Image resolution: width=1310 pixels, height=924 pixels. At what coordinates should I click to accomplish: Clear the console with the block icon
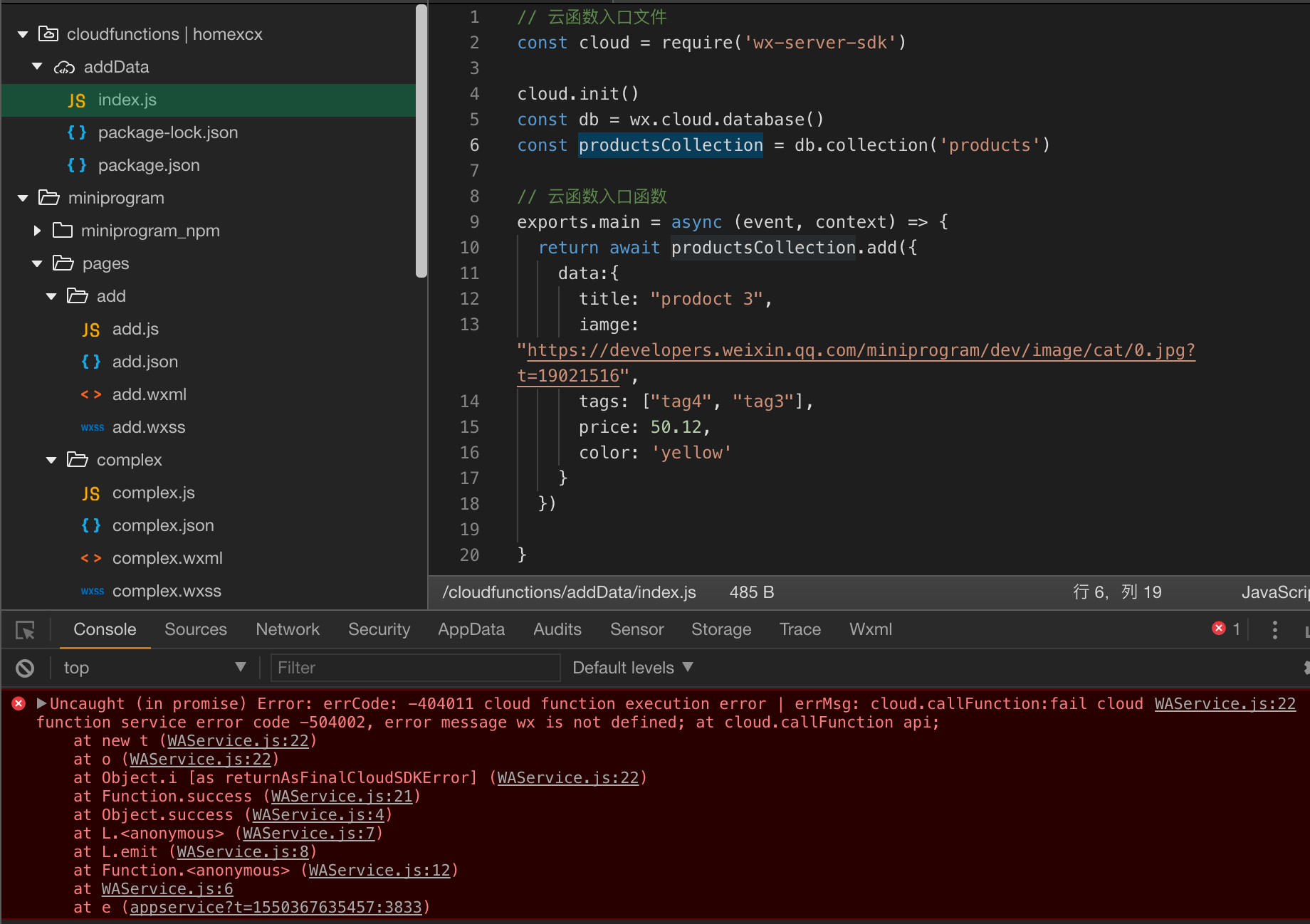click(25, 668)
